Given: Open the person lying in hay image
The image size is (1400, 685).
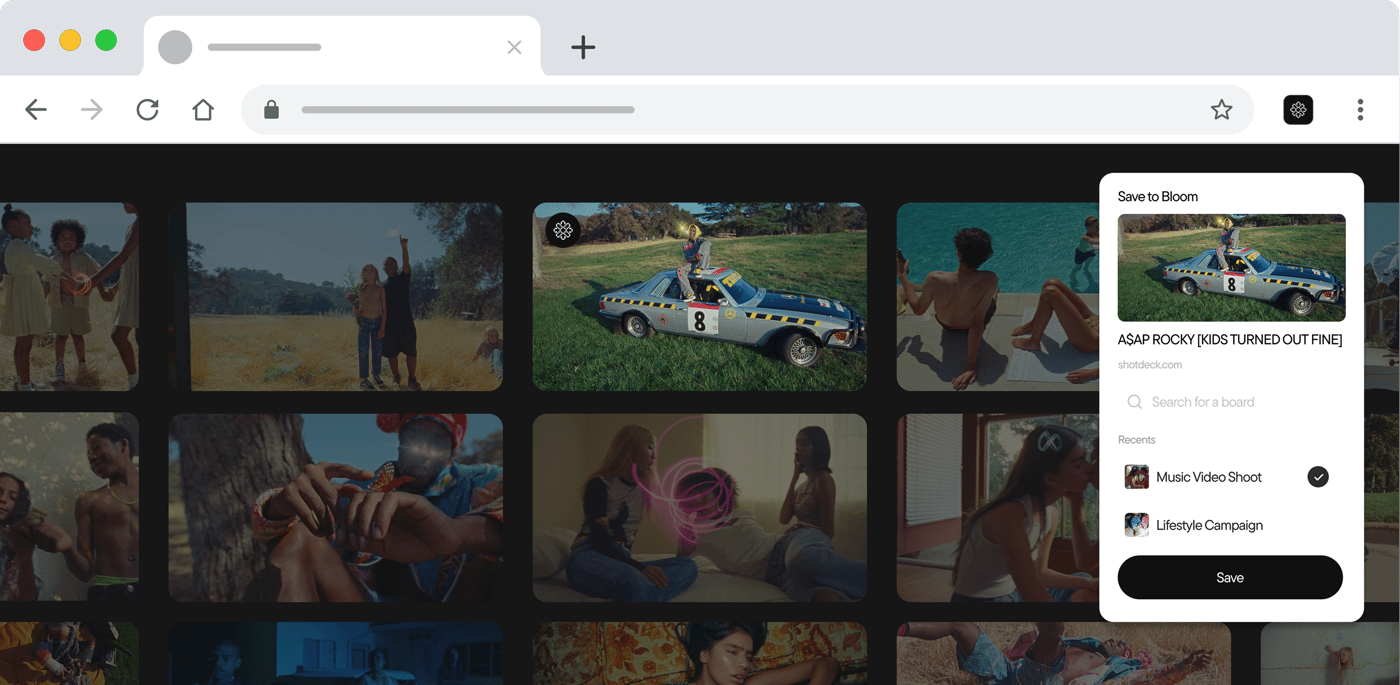Looking at the screenshot, I should coord(1064,654).
